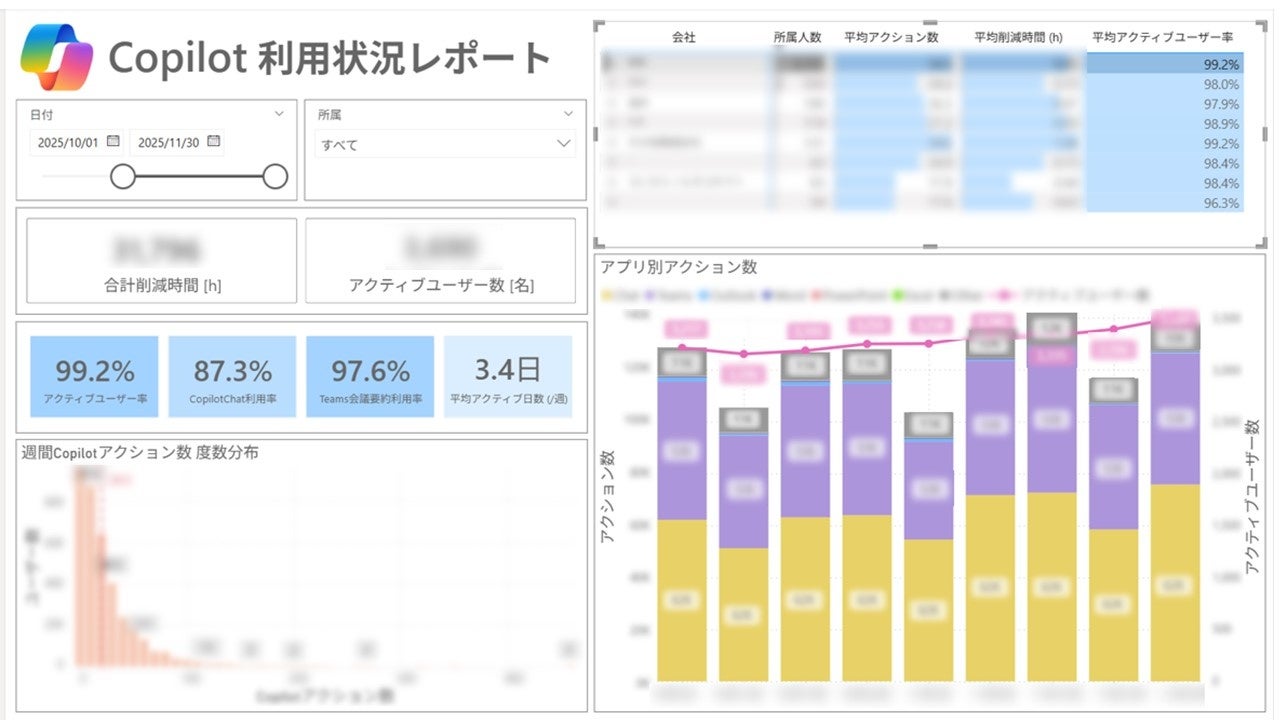Select the 3.4日 平均アクティブ日数 card

click(508, 377)
